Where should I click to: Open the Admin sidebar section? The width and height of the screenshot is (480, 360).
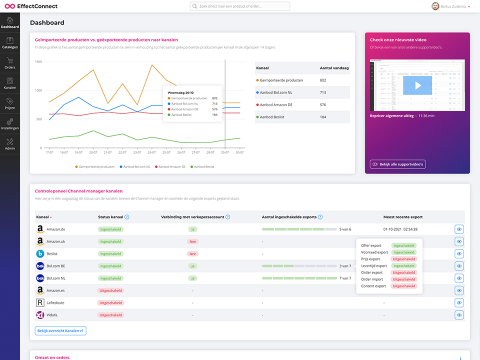coord(10,144)
